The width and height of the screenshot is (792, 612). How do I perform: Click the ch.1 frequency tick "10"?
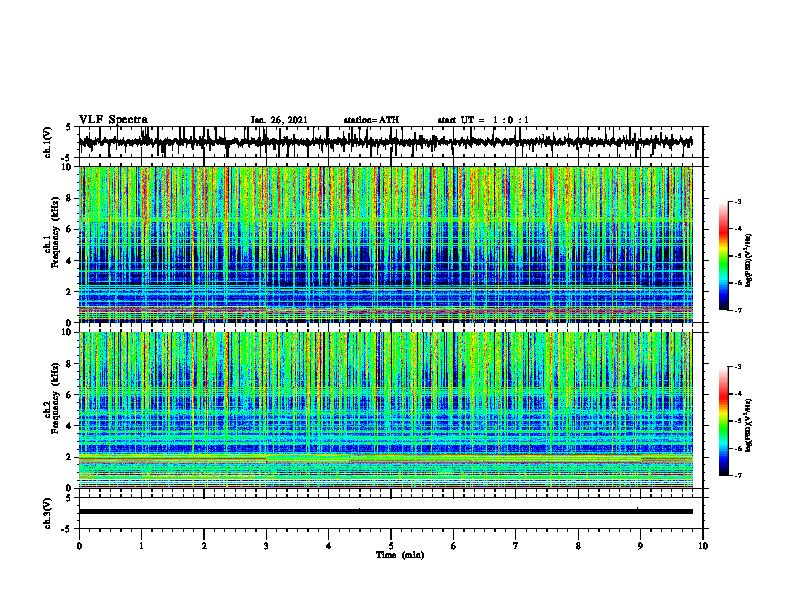click(x=68, y=167)
